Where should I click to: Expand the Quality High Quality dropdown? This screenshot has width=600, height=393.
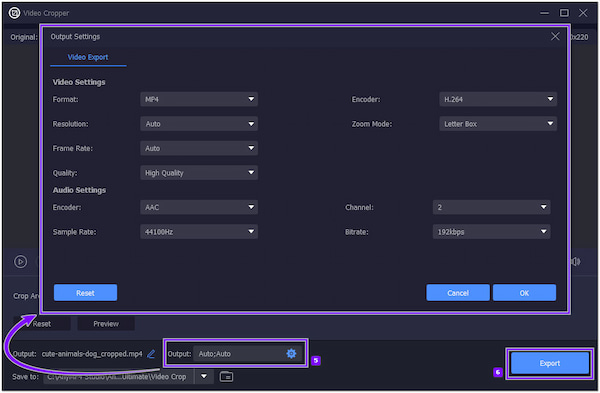click(x=199, y=173)
